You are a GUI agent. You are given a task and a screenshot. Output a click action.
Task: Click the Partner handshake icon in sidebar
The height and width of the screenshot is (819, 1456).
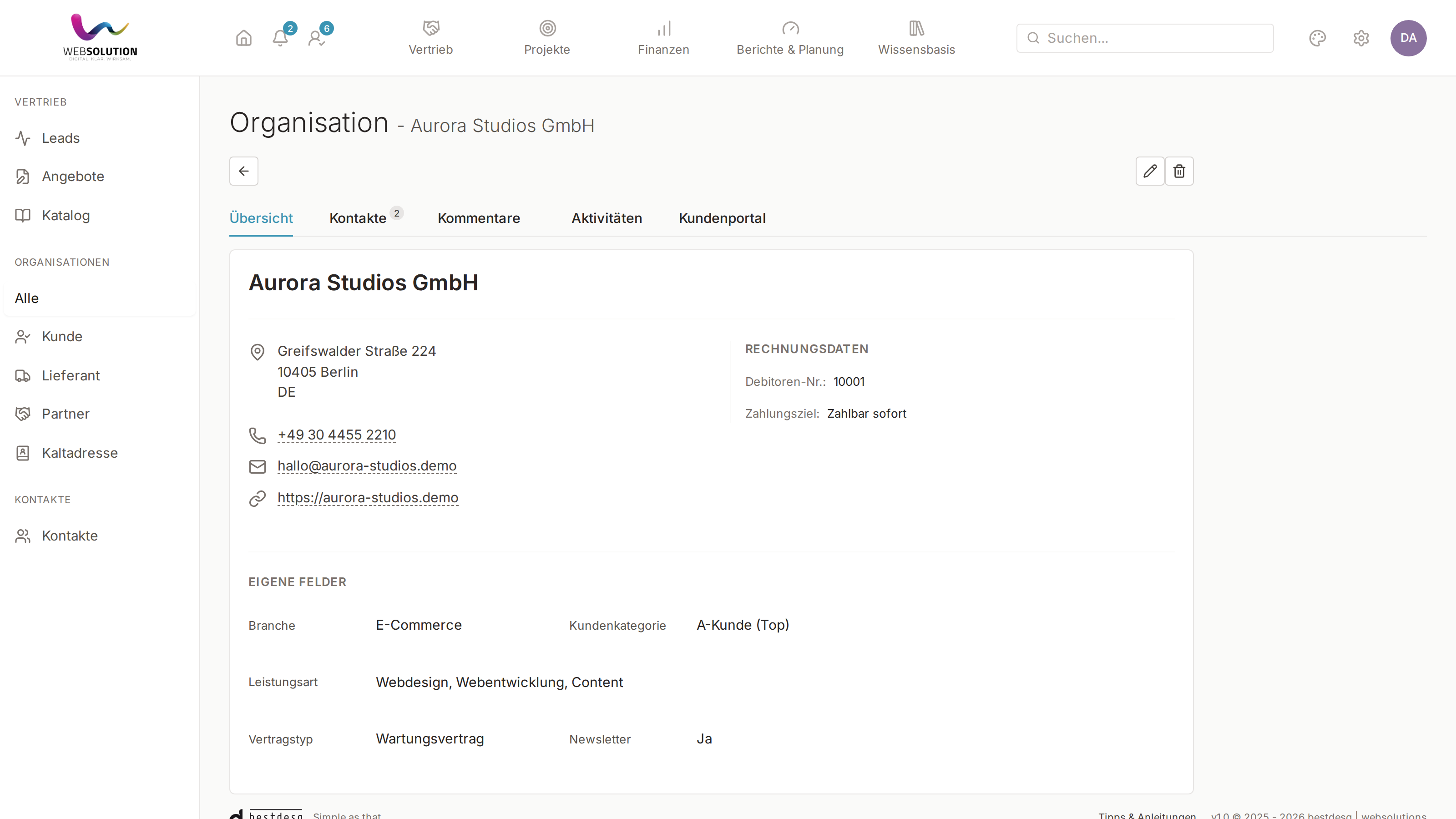click(23, 414)
